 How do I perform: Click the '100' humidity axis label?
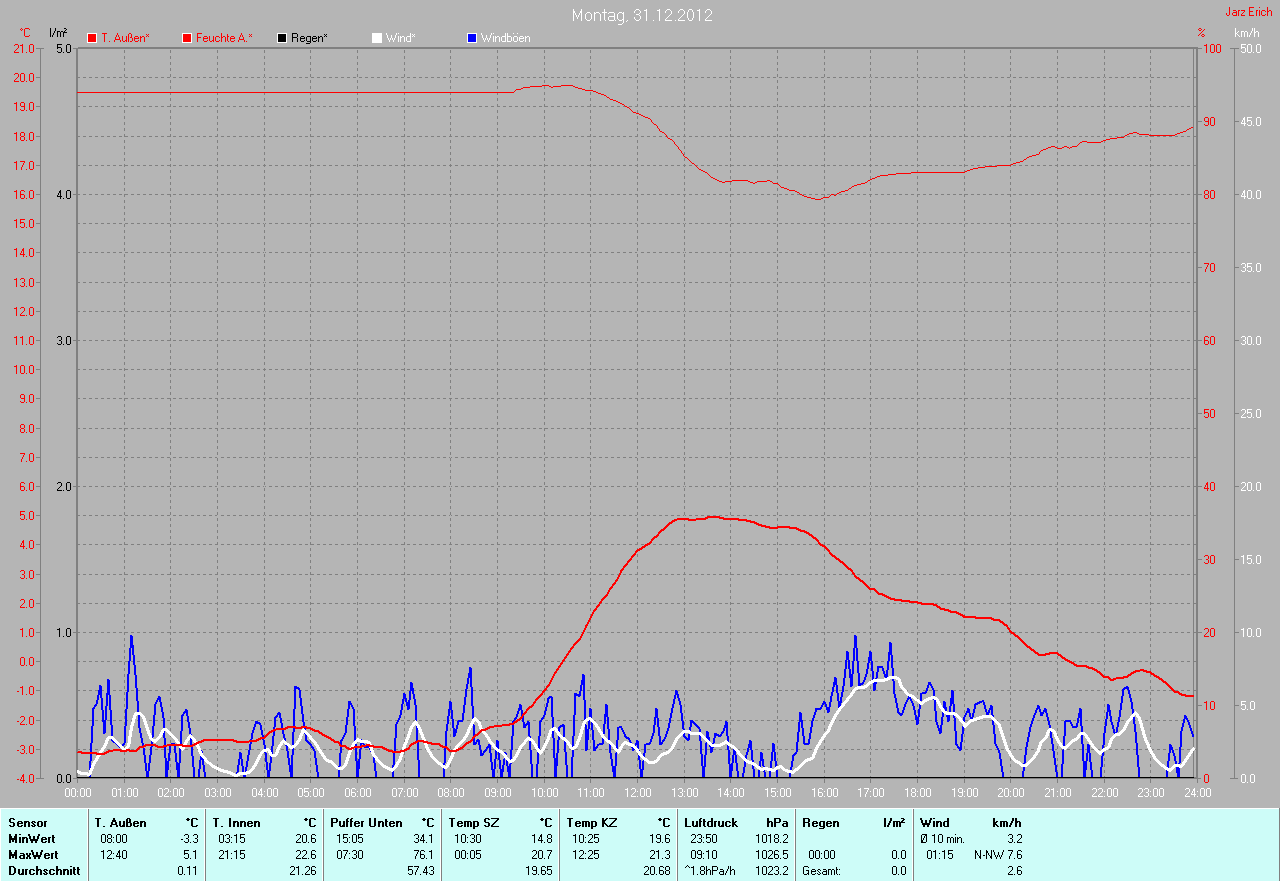(x=1210, y=48)
